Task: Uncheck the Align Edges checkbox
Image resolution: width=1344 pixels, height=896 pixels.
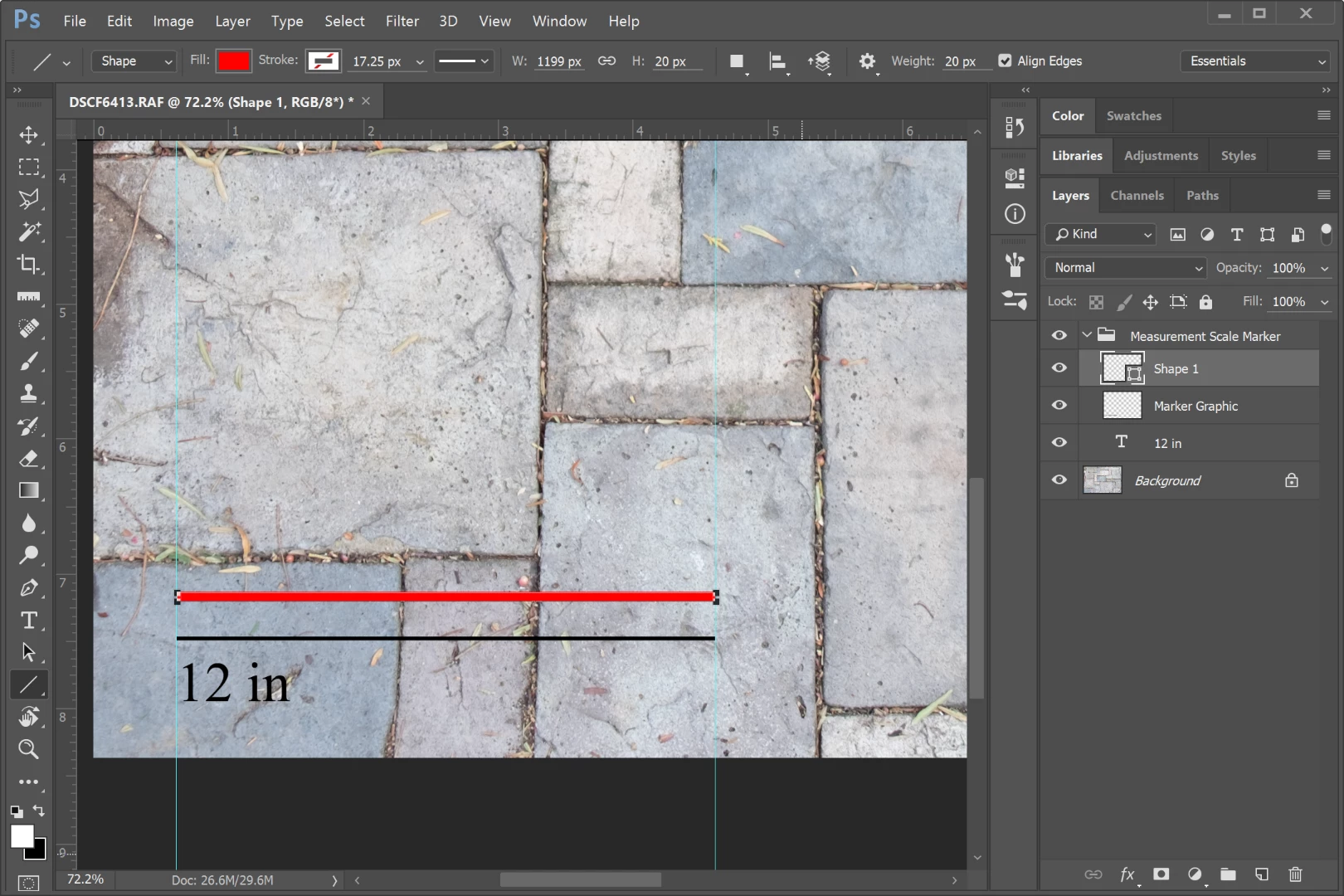Action: pyautogui.click(x=1005, y=61)
